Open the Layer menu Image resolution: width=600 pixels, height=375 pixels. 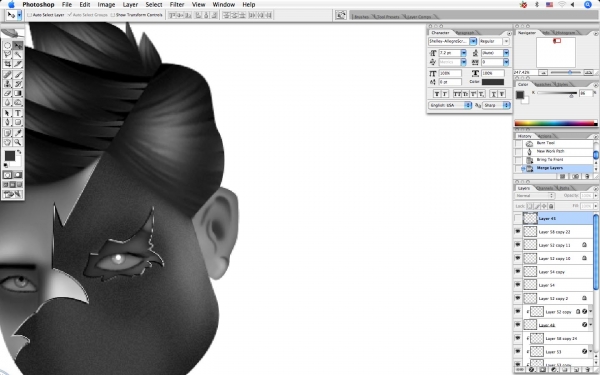click(130, 5)
